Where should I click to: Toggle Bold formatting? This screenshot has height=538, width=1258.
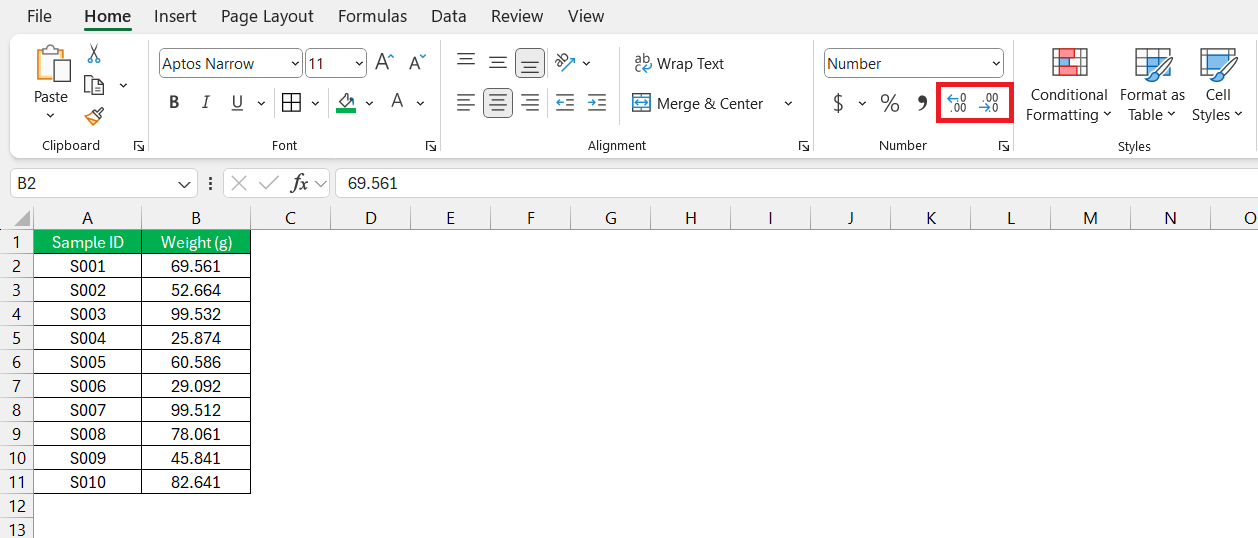tap(174, 103)
